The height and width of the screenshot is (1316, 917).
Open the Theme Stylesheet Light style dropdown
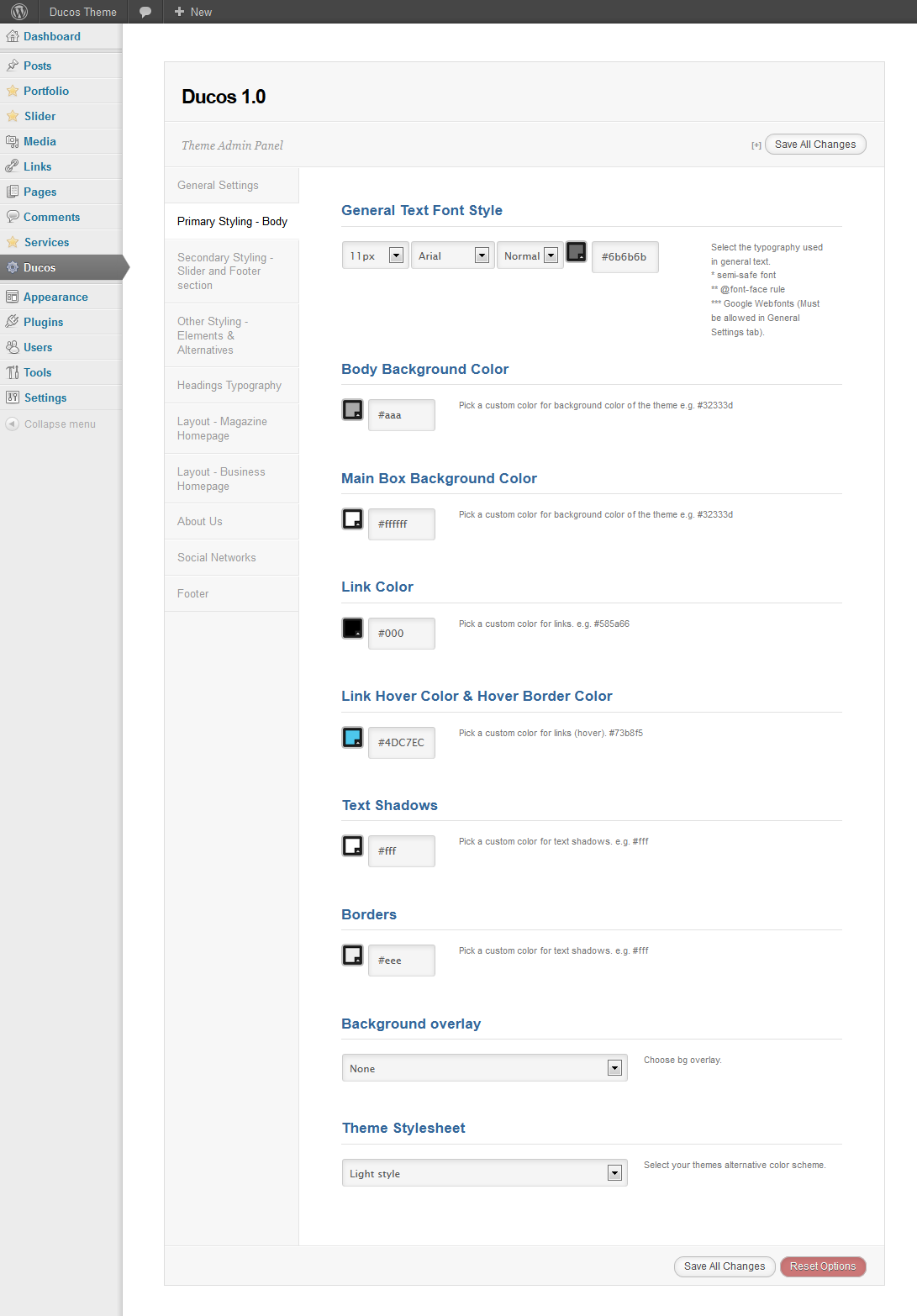(484, 1173)
